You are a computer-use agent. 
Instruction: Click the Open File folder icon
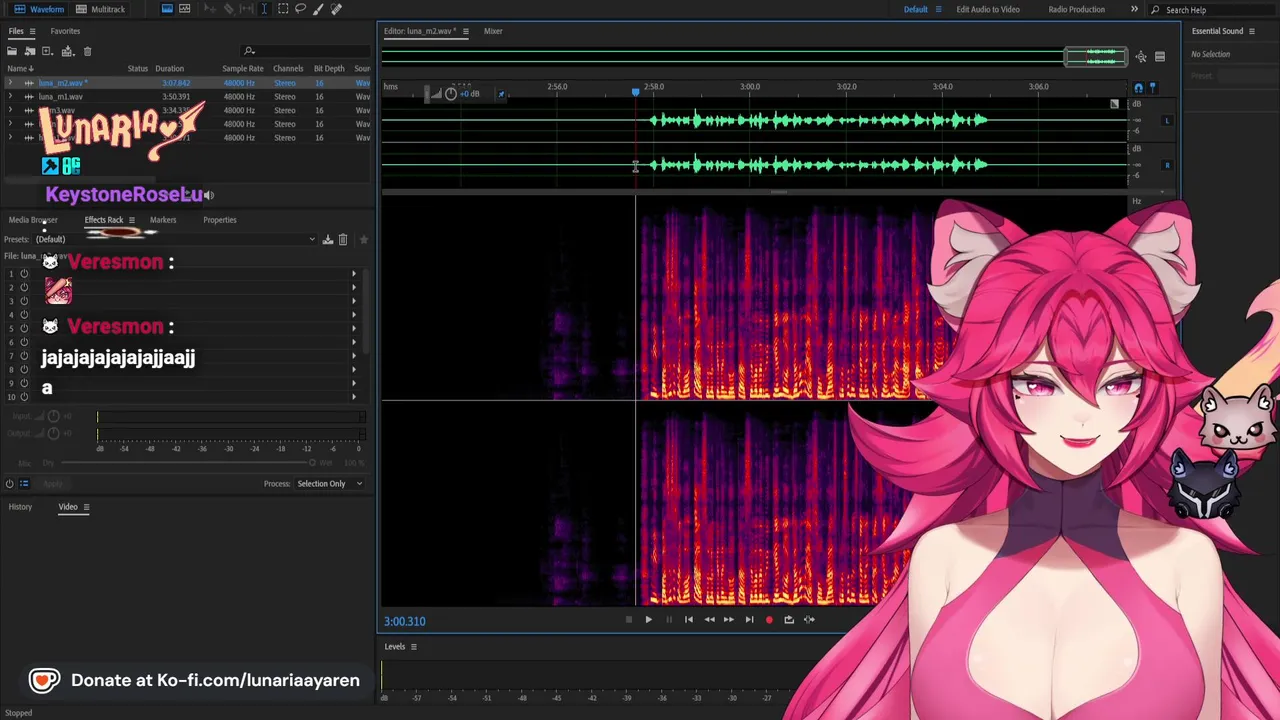point(13,51)
